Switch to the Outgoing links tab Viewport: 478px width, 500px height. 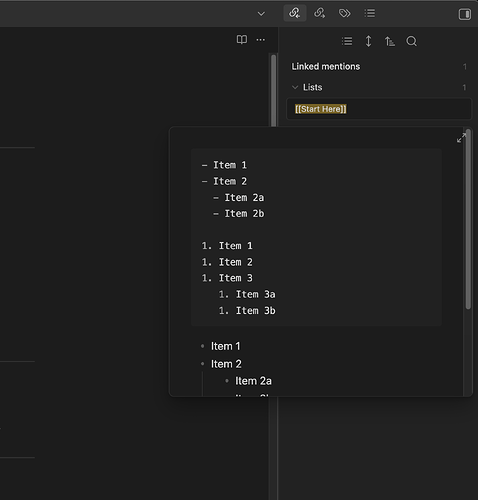click(x=320, y=13)
